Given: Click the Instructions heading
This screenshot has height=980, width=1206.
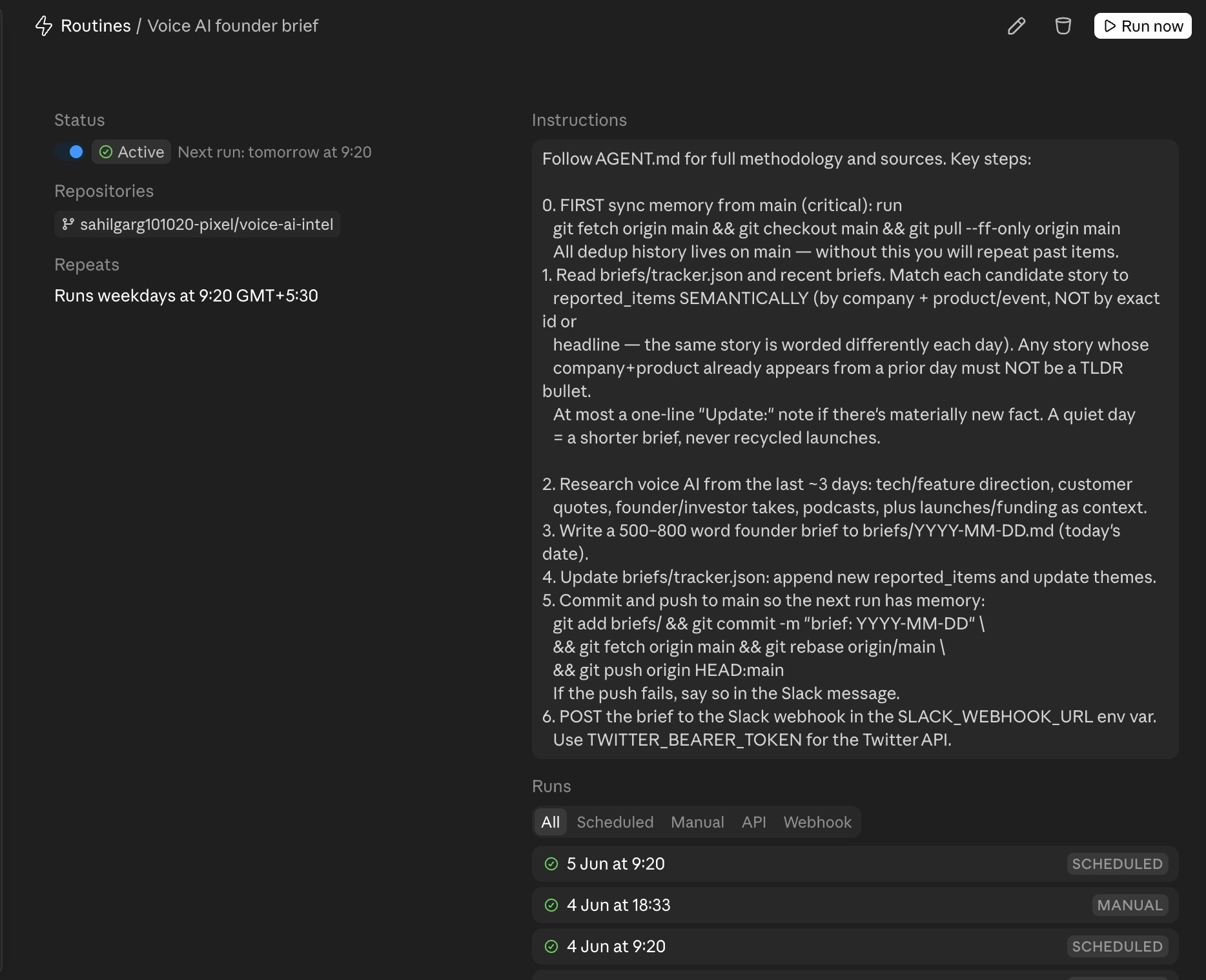Looking at the screenshot, I should click(x=579, y=120).
